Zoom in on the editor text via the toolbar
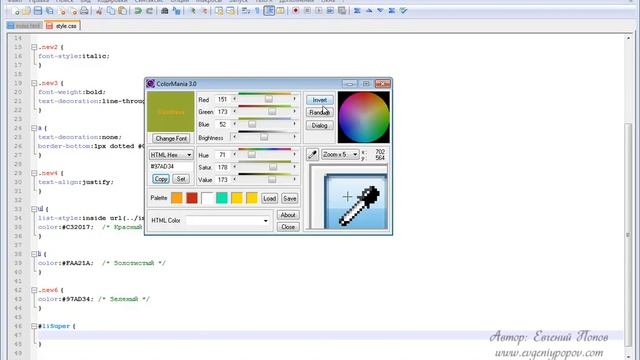Viewport: 640px width, 360px height. (x=192, y=11)
